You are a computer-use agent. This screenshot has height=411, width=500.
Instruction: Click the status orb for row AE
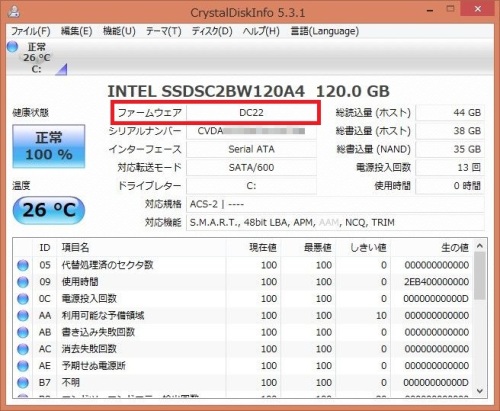23,366
